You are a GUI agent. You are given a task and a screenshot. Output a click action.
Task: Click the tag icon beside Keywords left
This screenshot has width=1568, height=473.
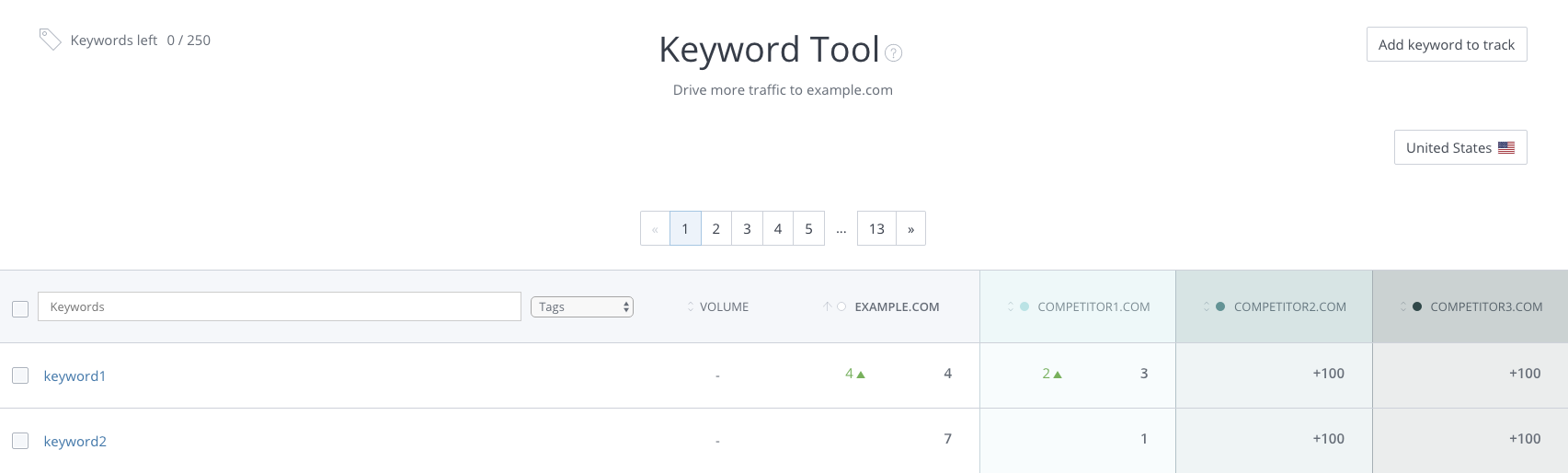[50, 40]
